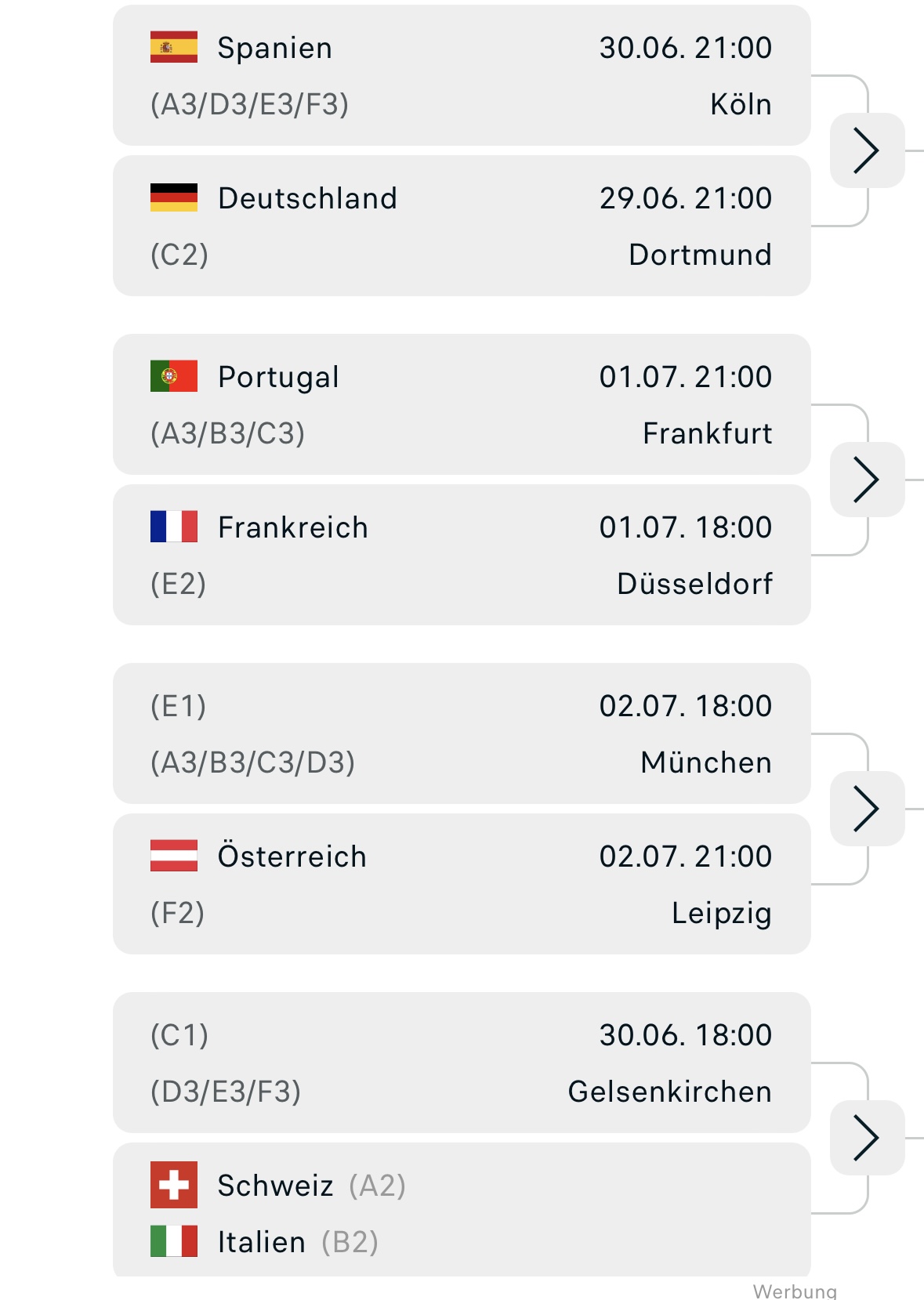Screen dimensions: 924x1300
Task: Select the C1 match in Gelsenkirchen
Action: (462, 1063)
